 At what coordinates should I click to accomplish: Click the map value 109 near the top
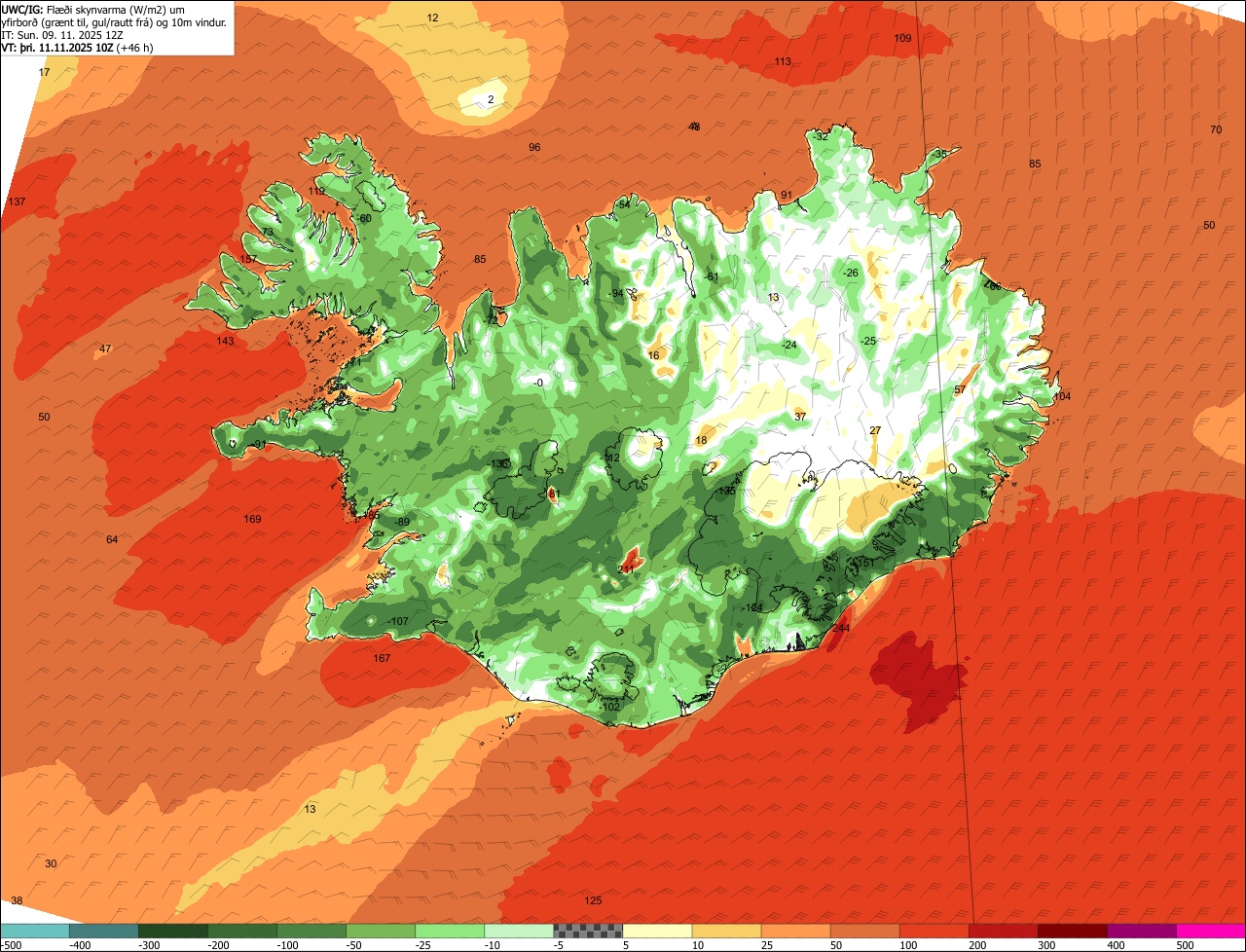point(902,38)
